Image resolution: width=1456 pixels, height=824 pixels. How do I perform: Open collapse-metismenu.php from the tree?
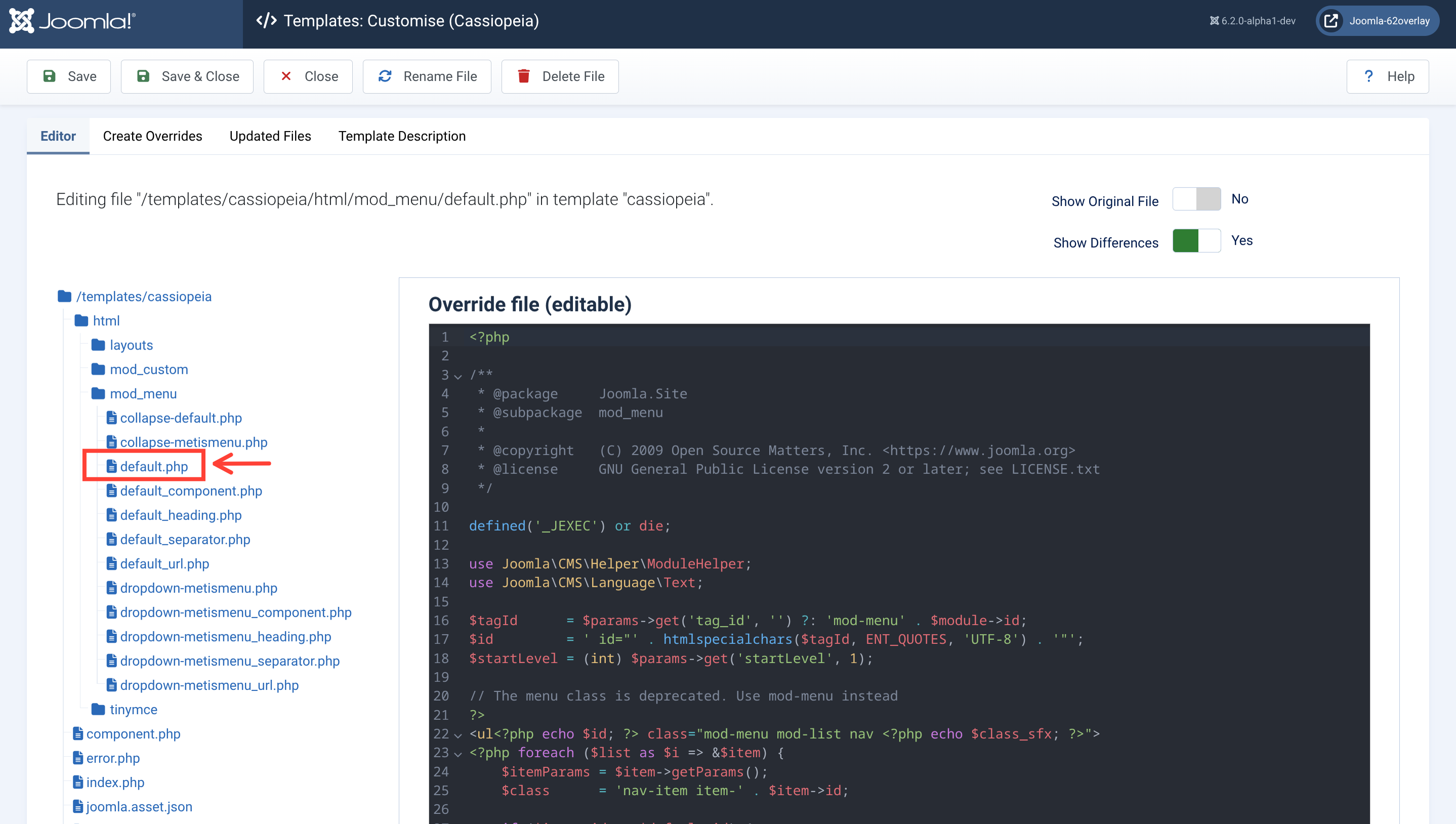194,442
